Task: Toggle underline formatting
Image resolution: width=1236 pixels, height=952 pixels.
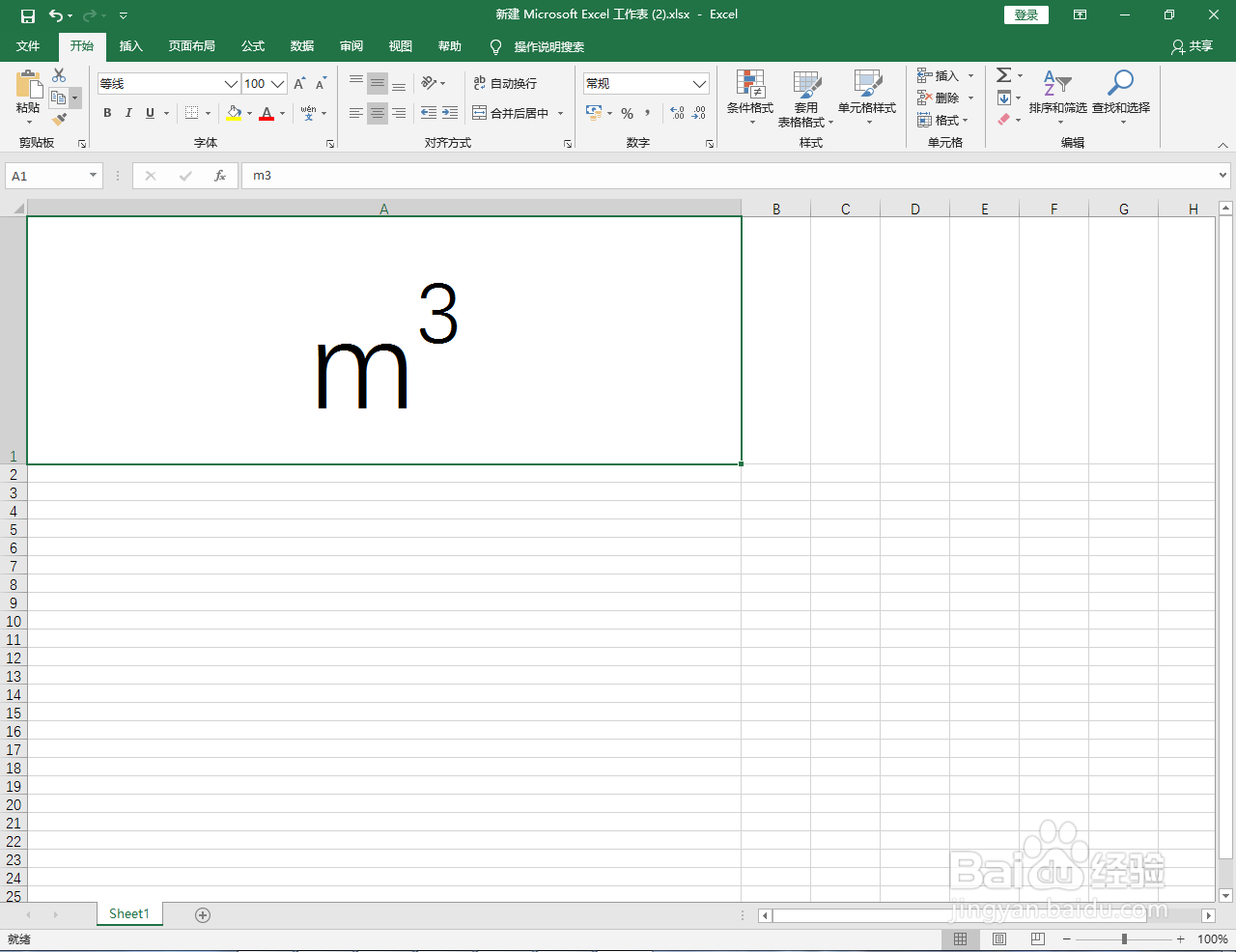Action: [150, 113]
